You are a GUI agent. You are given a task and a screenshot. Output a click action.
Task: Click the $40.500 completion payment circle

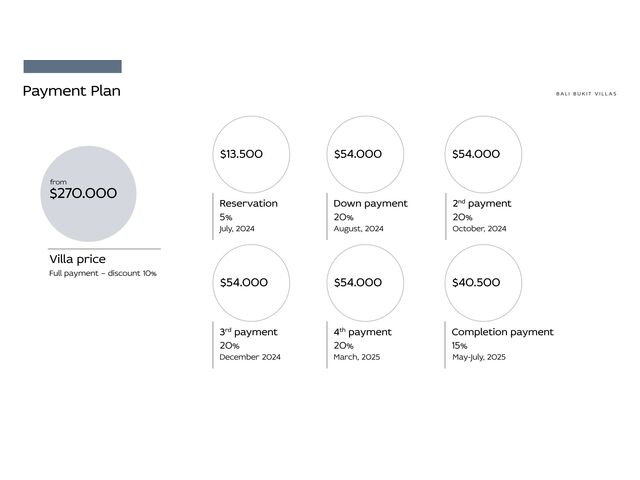pos(484,283)
